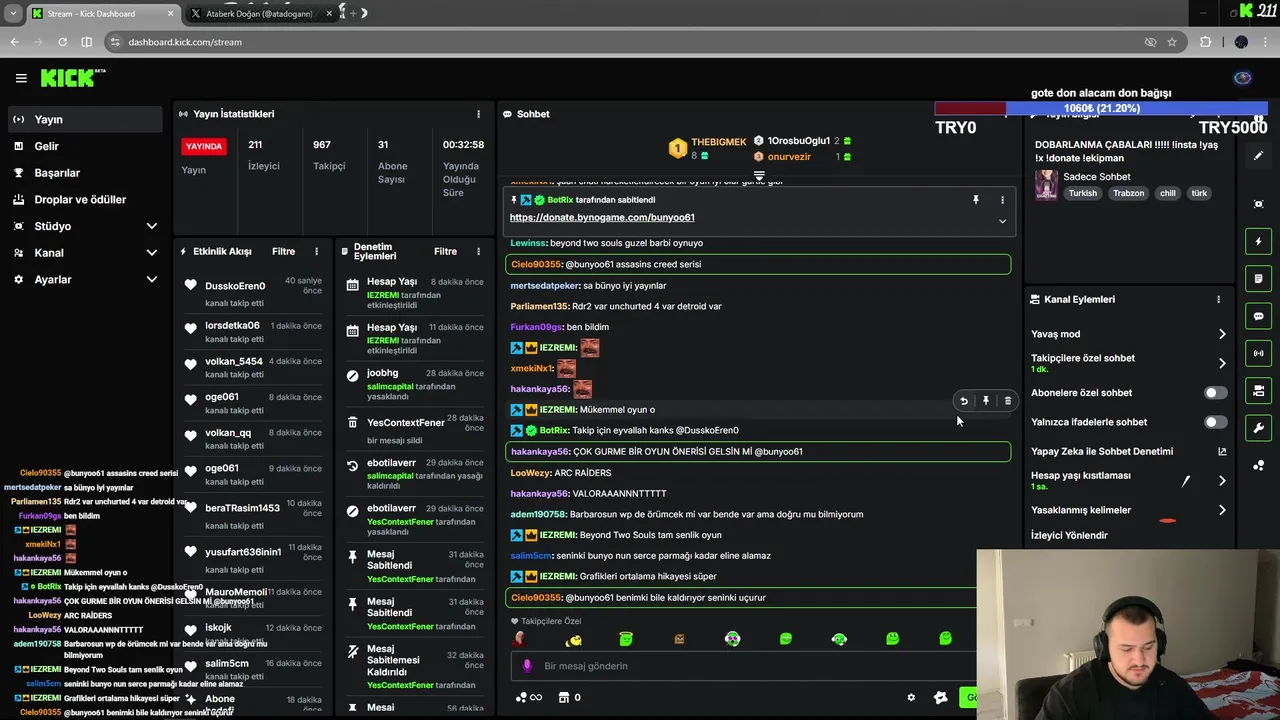The image size is (1280, 720).
Task: Open Etkinlik Akışı three-dot options
Action: (x=317, y=251)
